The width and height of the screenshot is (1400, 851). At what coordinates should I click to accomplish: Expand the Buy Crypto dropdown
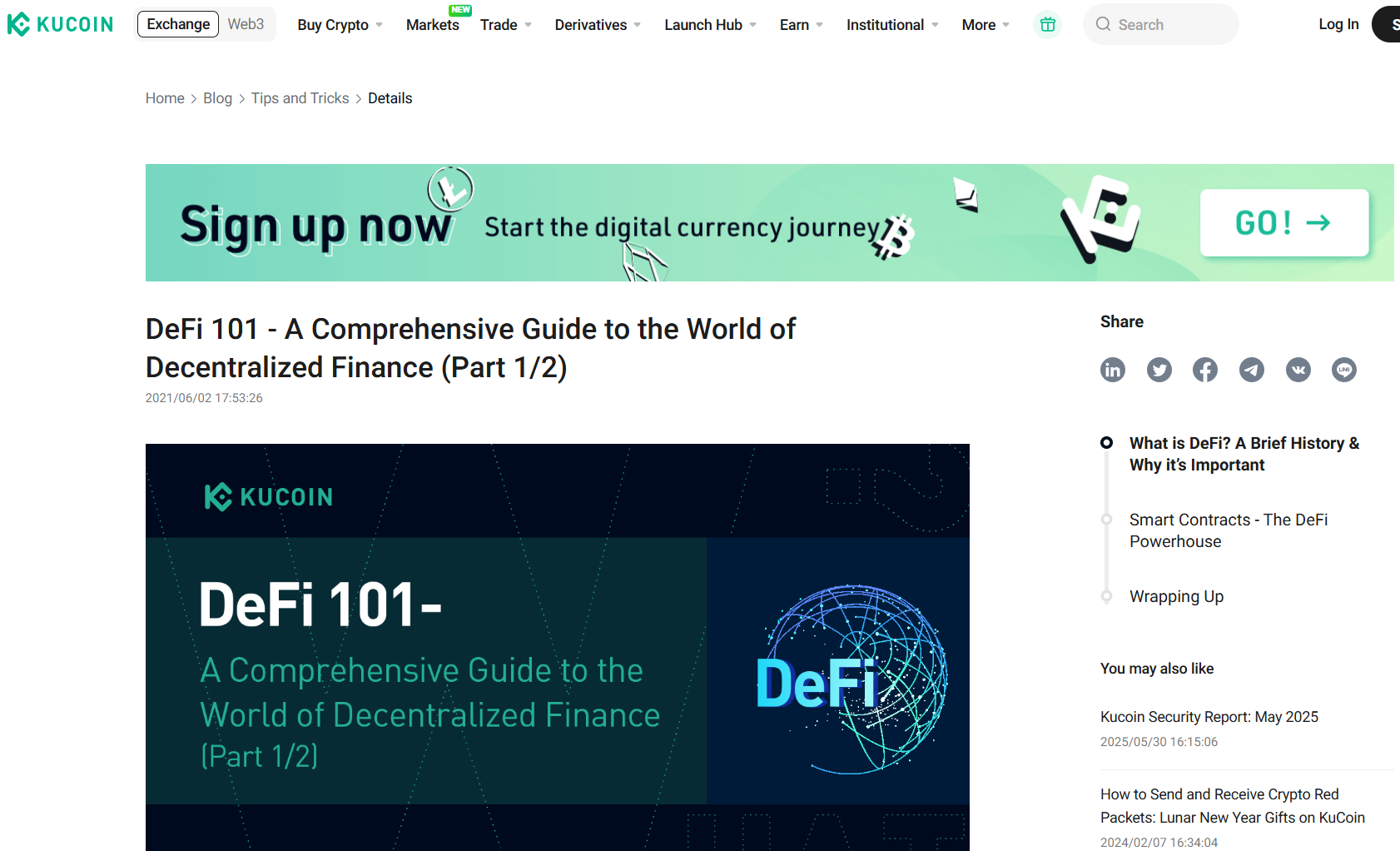340,25
